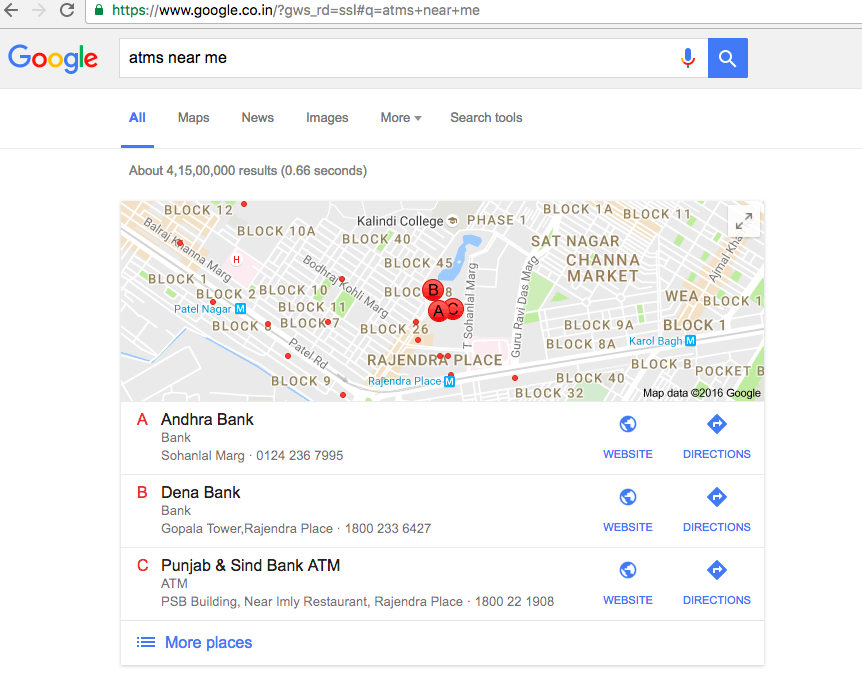Get directions to Punjab & Sind Bank ATM
862x683 pixels.
(717, 570)
